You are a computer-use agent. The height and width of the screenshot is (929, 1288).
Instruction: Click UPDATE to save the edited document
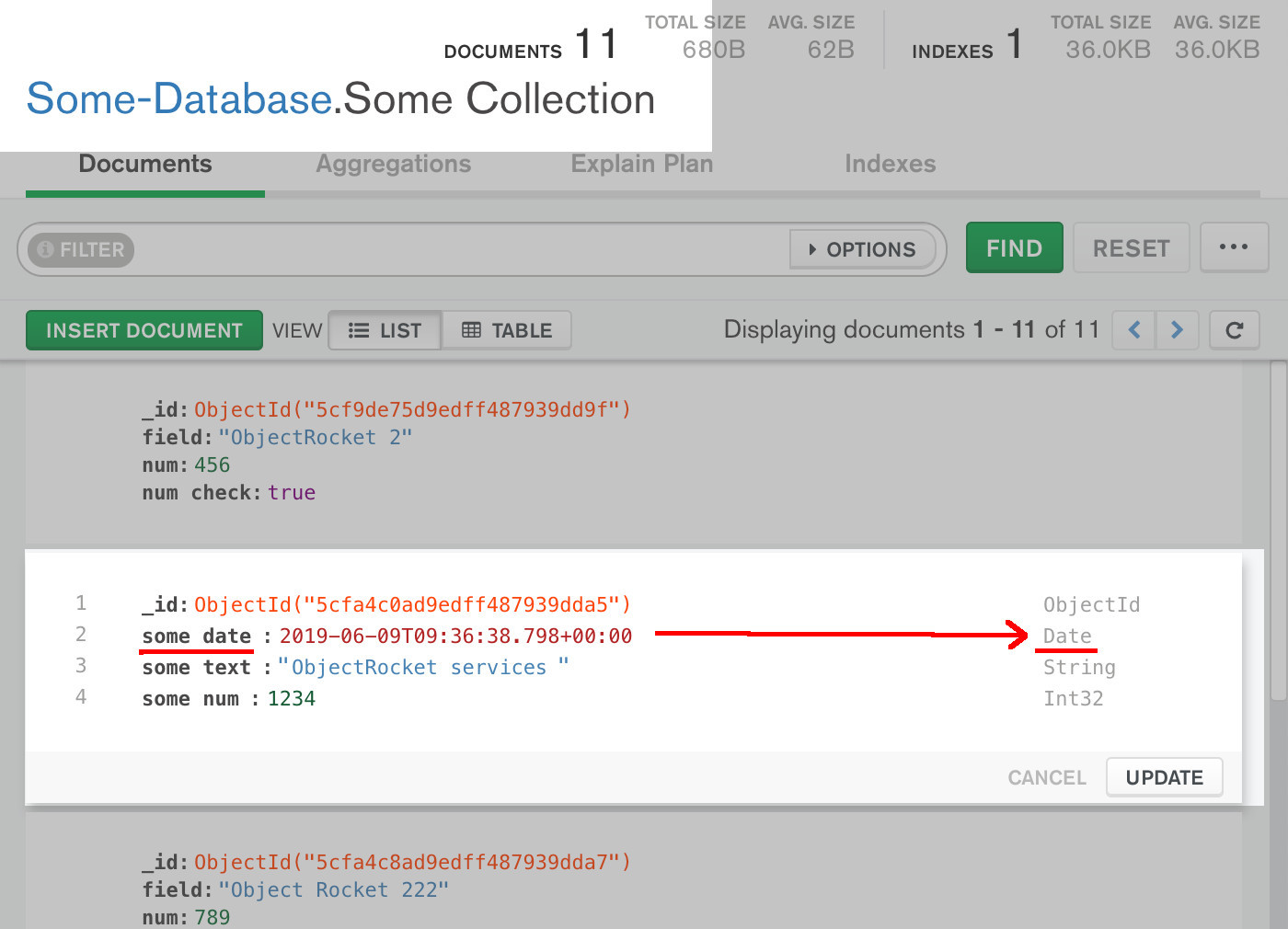click(1164, 776)
